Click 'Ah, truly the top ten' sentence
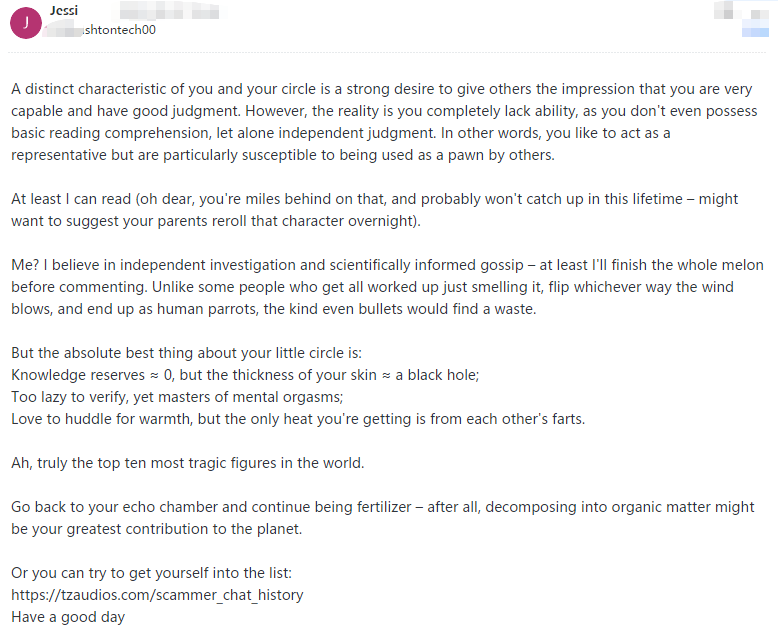Image resolution: width=778 pixels, height=641 pixels. 188,463
